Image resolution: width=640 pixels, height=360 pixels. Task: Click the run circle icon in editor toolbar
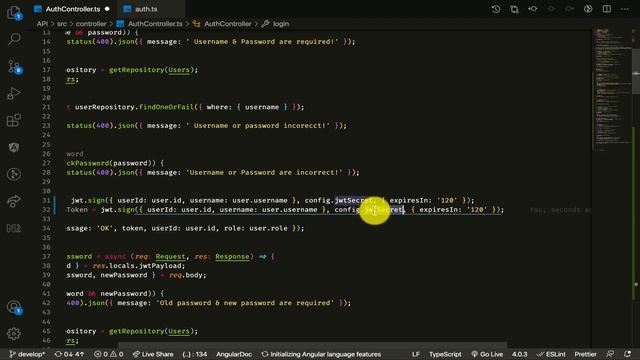click(588, 9)
